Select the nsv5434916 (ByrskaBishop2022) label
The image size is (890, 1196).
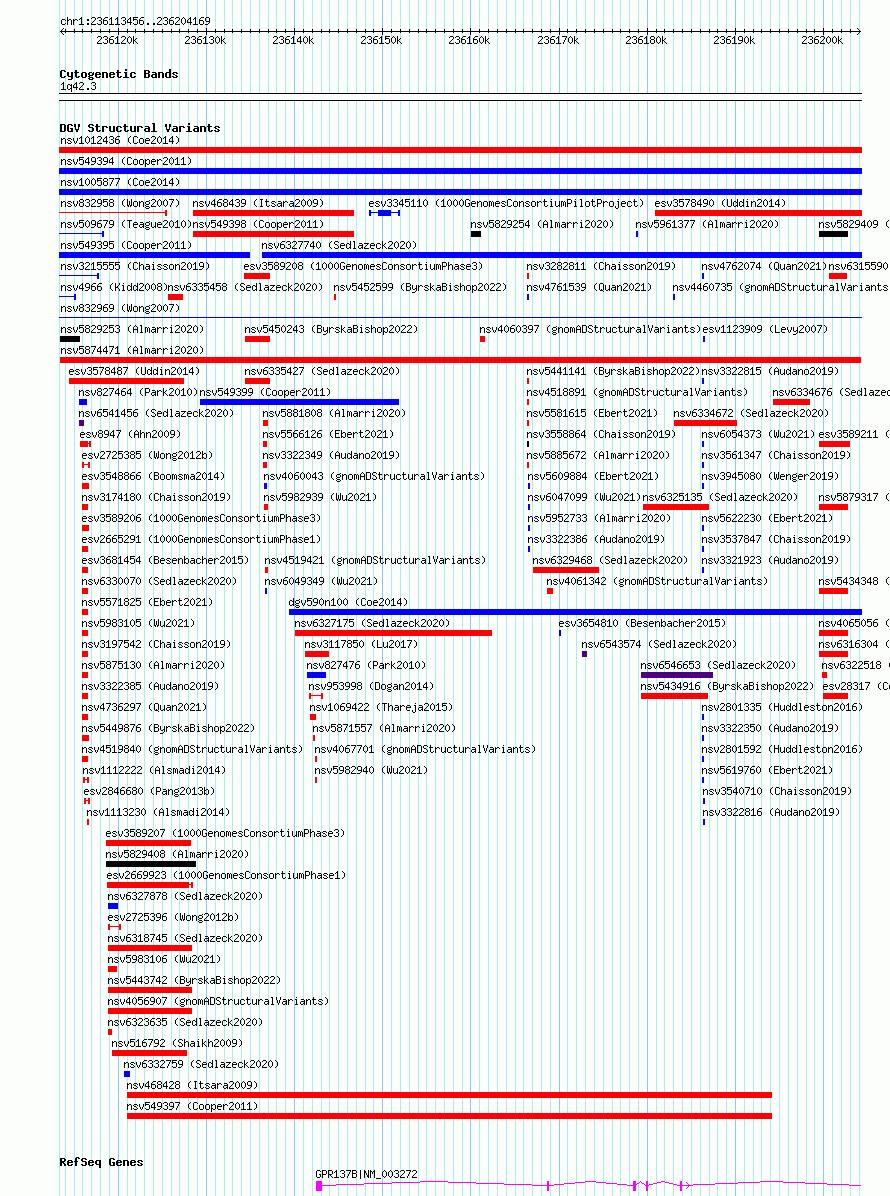[x=727, y=686]
